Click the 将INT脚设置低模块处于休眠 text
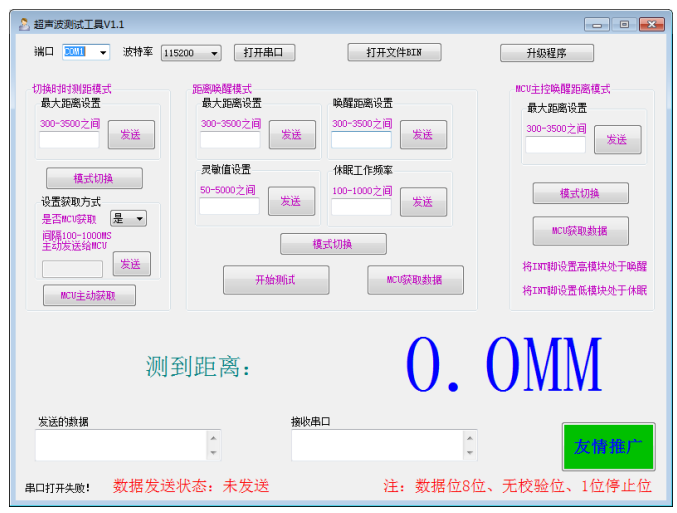Viewport: 677px width, 513px height. point(585,290)
